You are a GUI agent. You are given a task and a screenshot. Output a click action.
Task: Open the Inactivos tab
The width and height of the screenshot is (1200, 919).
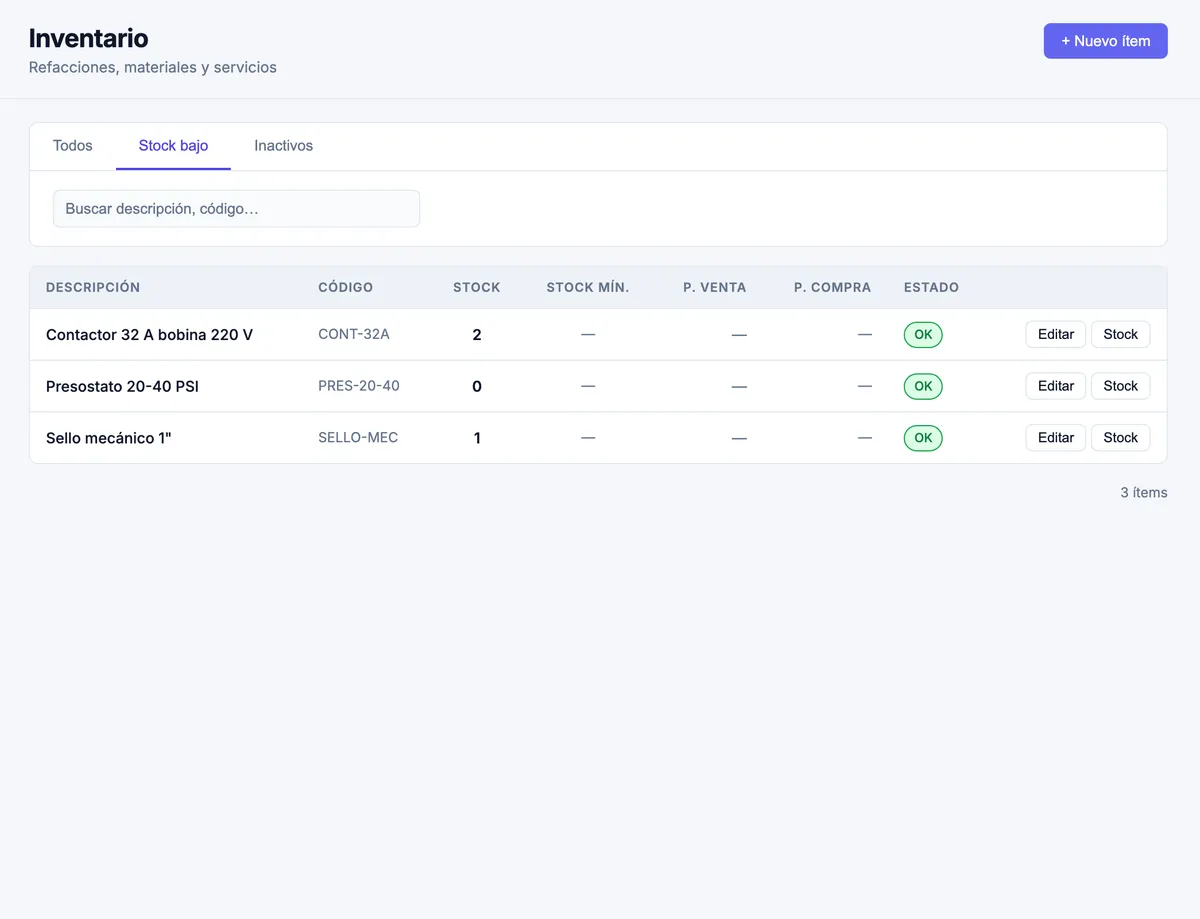coord(283,146)
